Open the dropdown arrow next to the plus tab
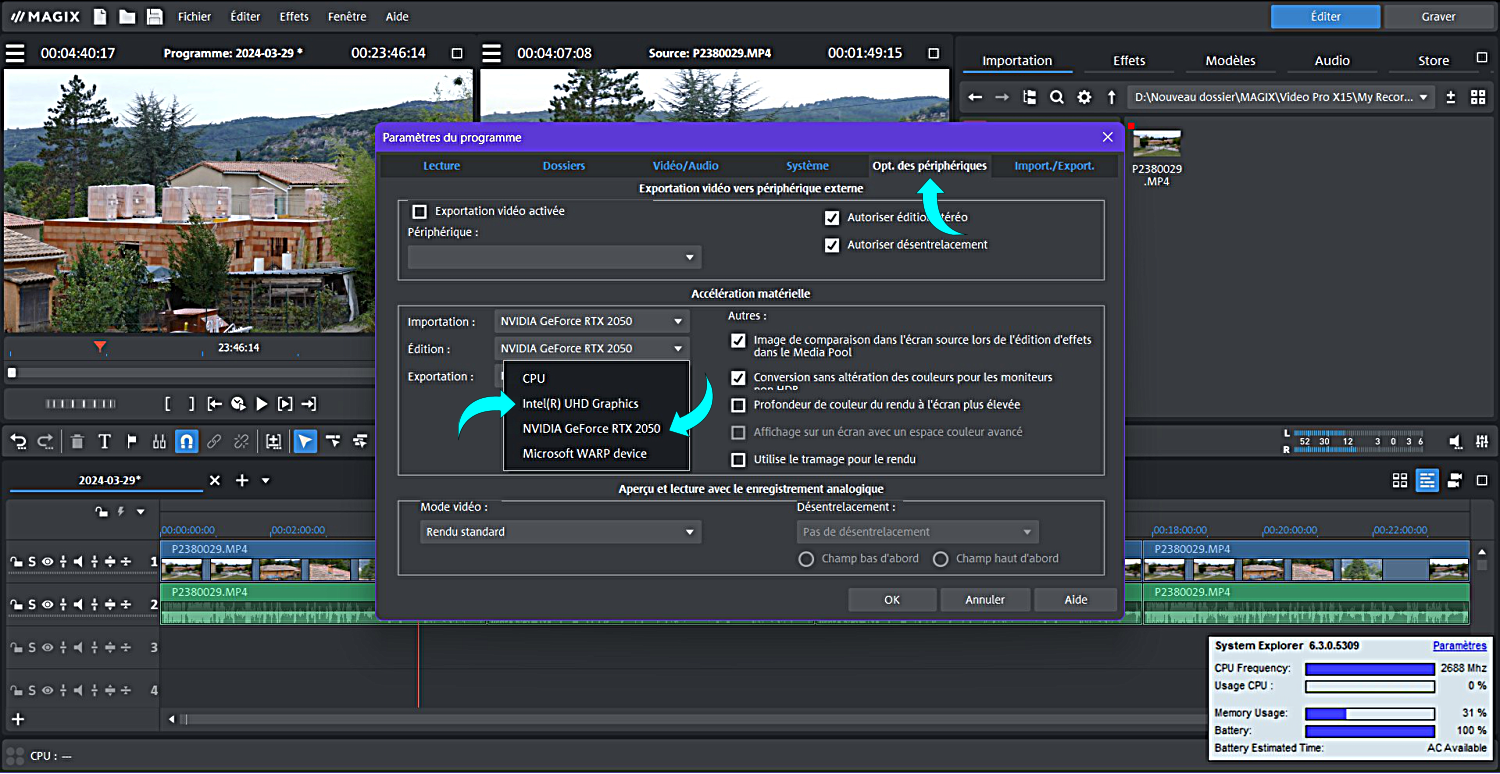1500x774 pixels. [265, 481]
